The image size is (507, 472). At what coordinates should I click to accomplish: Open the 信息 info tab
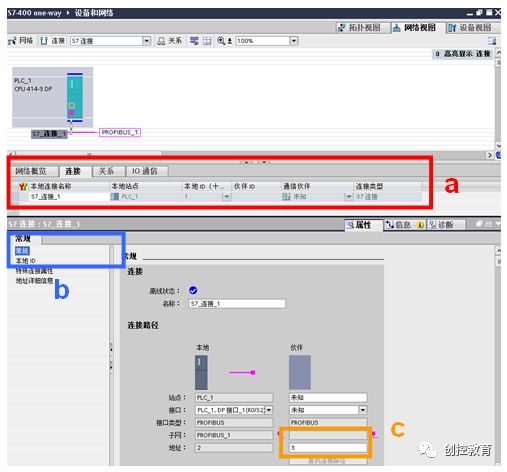point(403,225)
